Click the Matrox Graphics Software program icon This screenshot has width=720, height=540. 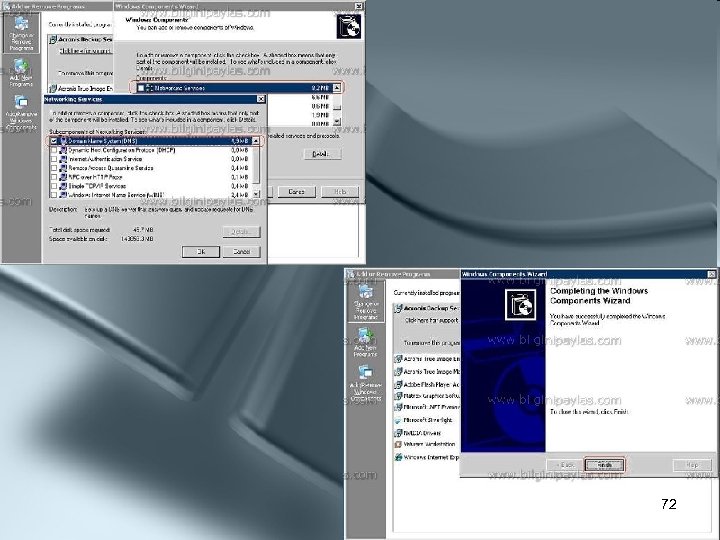click(x=398, y=396)
